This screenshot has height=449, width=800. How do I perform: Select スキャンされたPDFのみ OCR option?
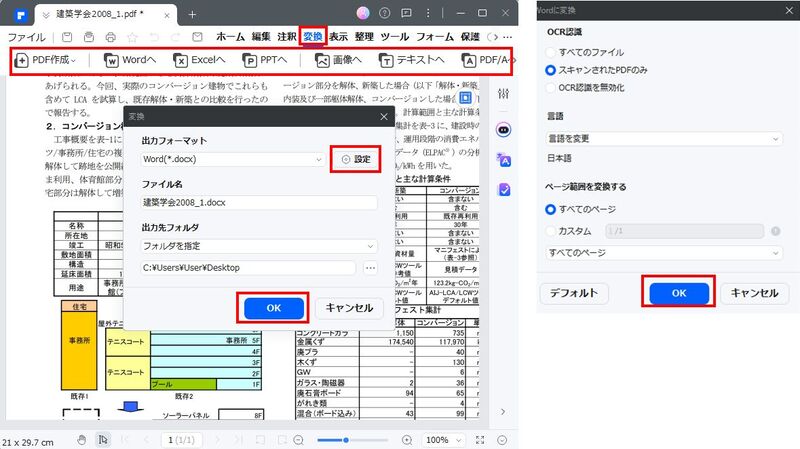pos(551,70)
